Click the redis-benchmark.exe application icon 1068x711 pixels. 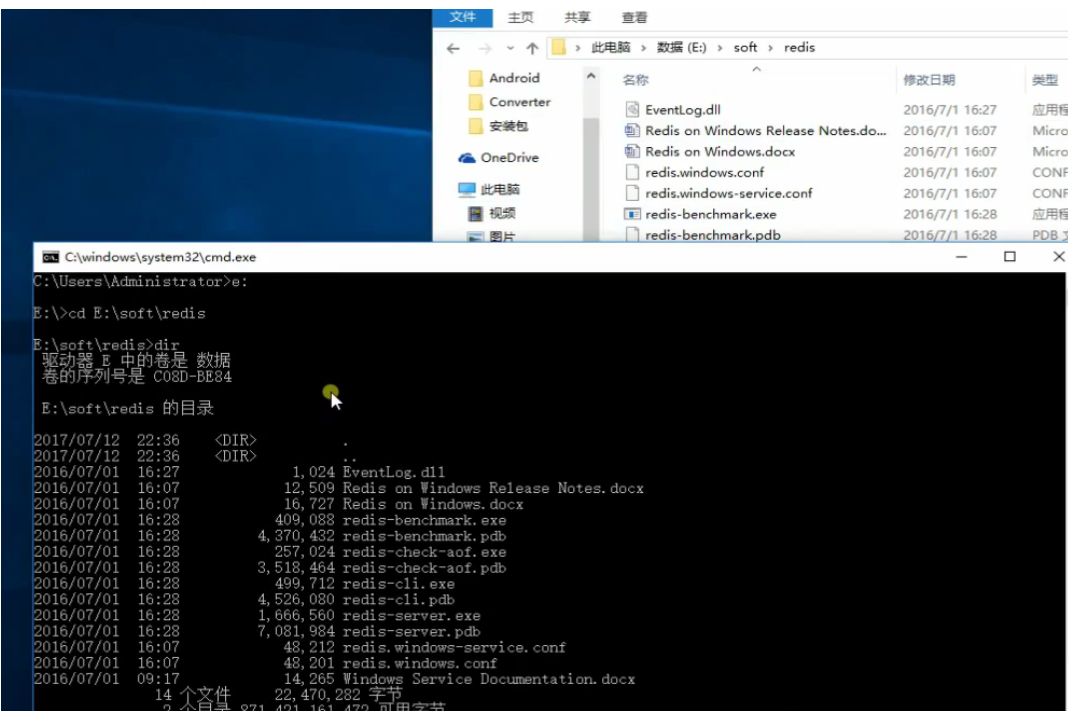632,215
